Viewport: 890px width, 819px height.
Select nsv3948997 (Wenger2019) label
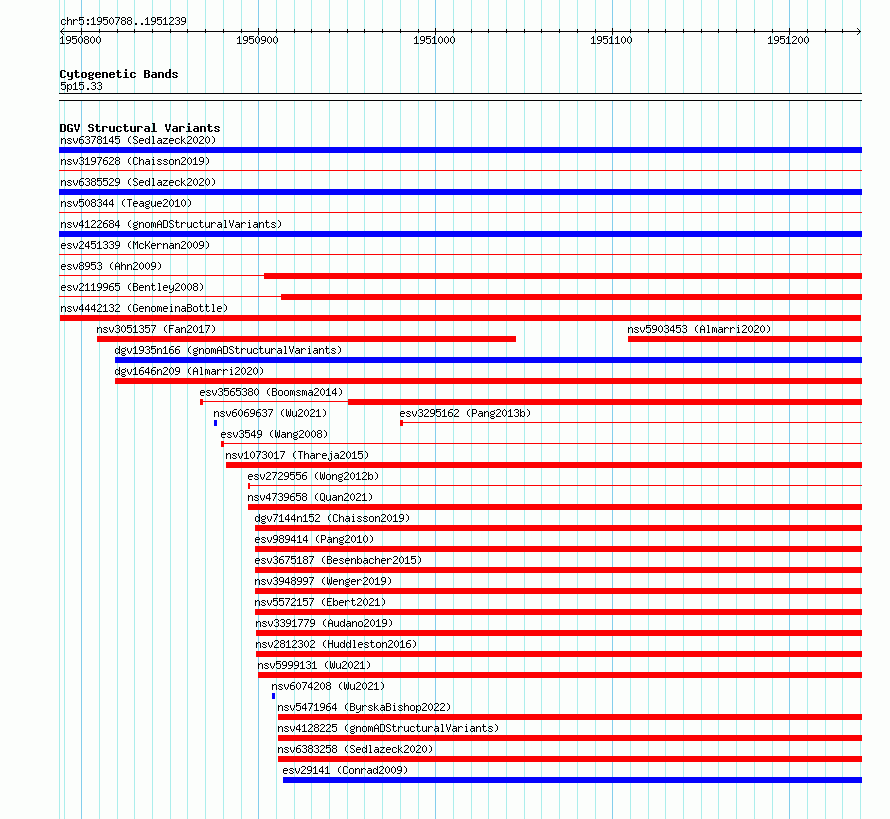tap(324, 581)
